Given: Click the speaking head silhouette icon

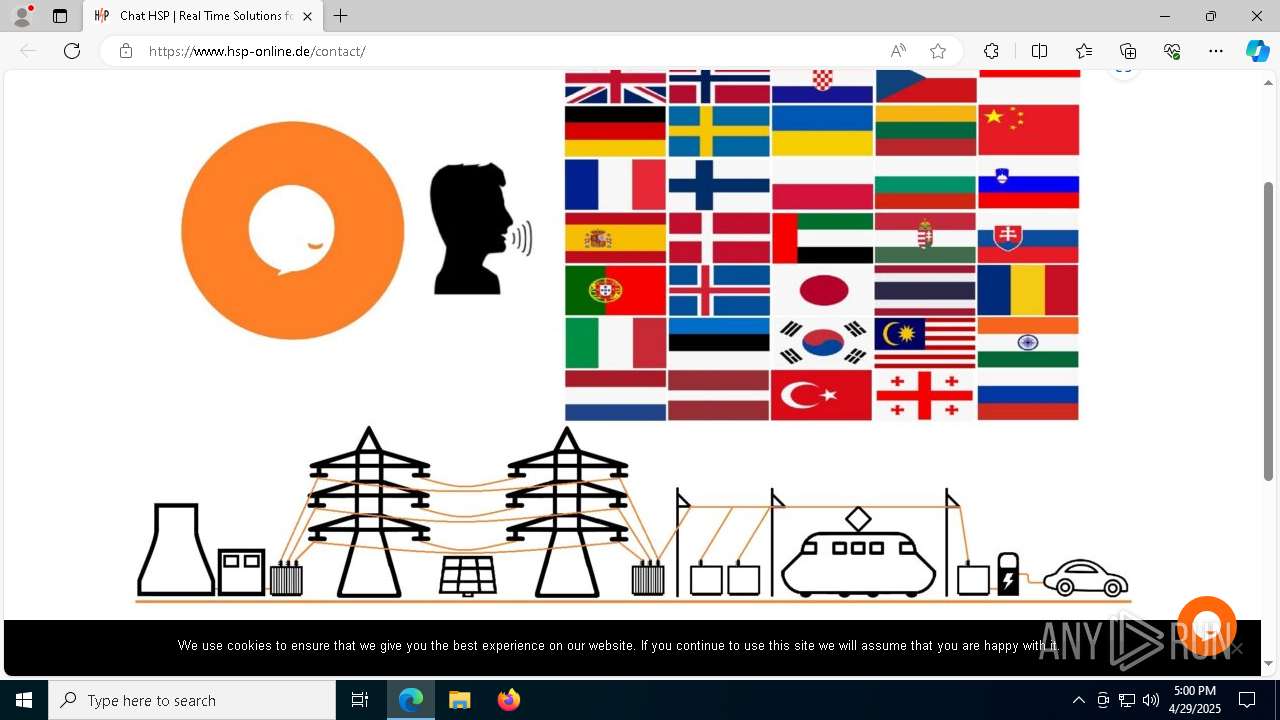Looking at the screenshot, I should point(480,229).
